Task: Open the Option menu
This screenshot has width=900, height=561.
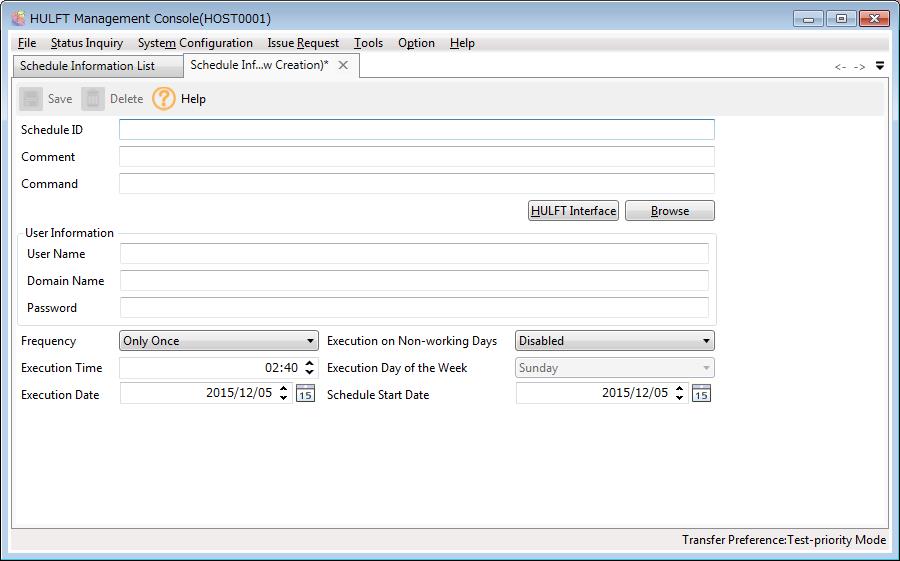Action: coord(416,43)
